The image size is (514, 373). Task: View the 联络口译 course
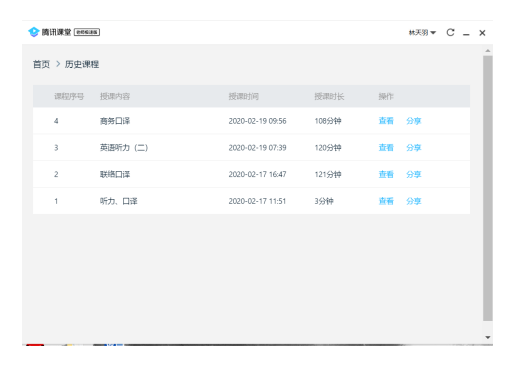[x=386, y=174]
